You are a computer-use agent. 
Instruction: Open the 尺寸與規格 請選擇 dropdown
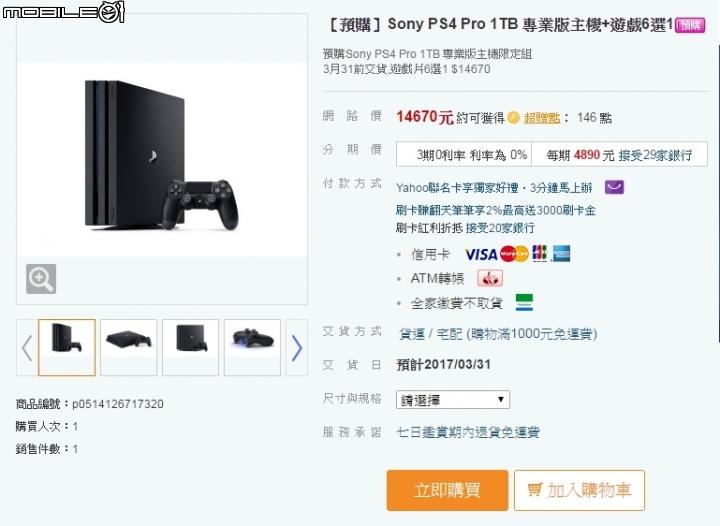(x=453, y=400)
